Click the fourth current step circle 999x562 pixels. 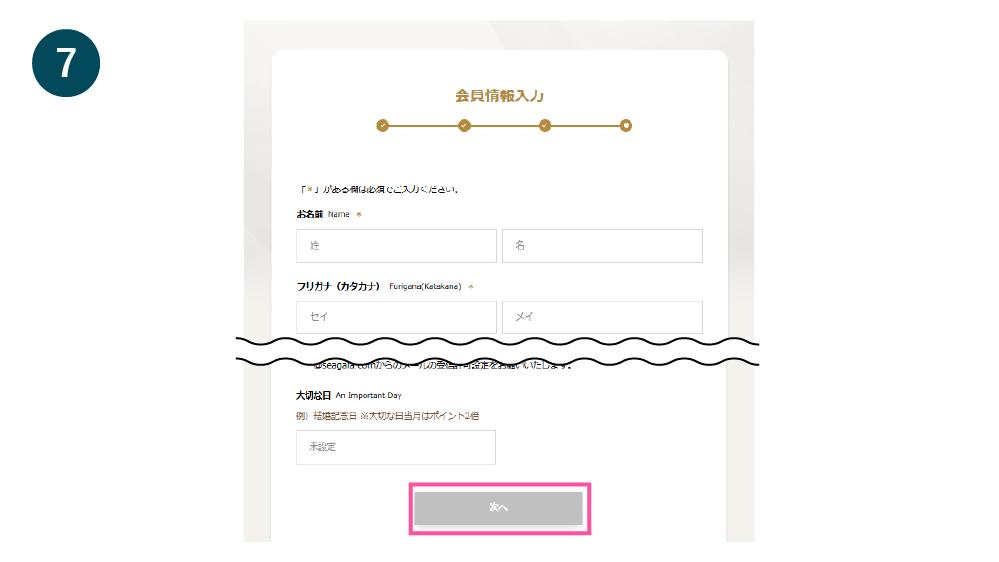pos(626,126)
